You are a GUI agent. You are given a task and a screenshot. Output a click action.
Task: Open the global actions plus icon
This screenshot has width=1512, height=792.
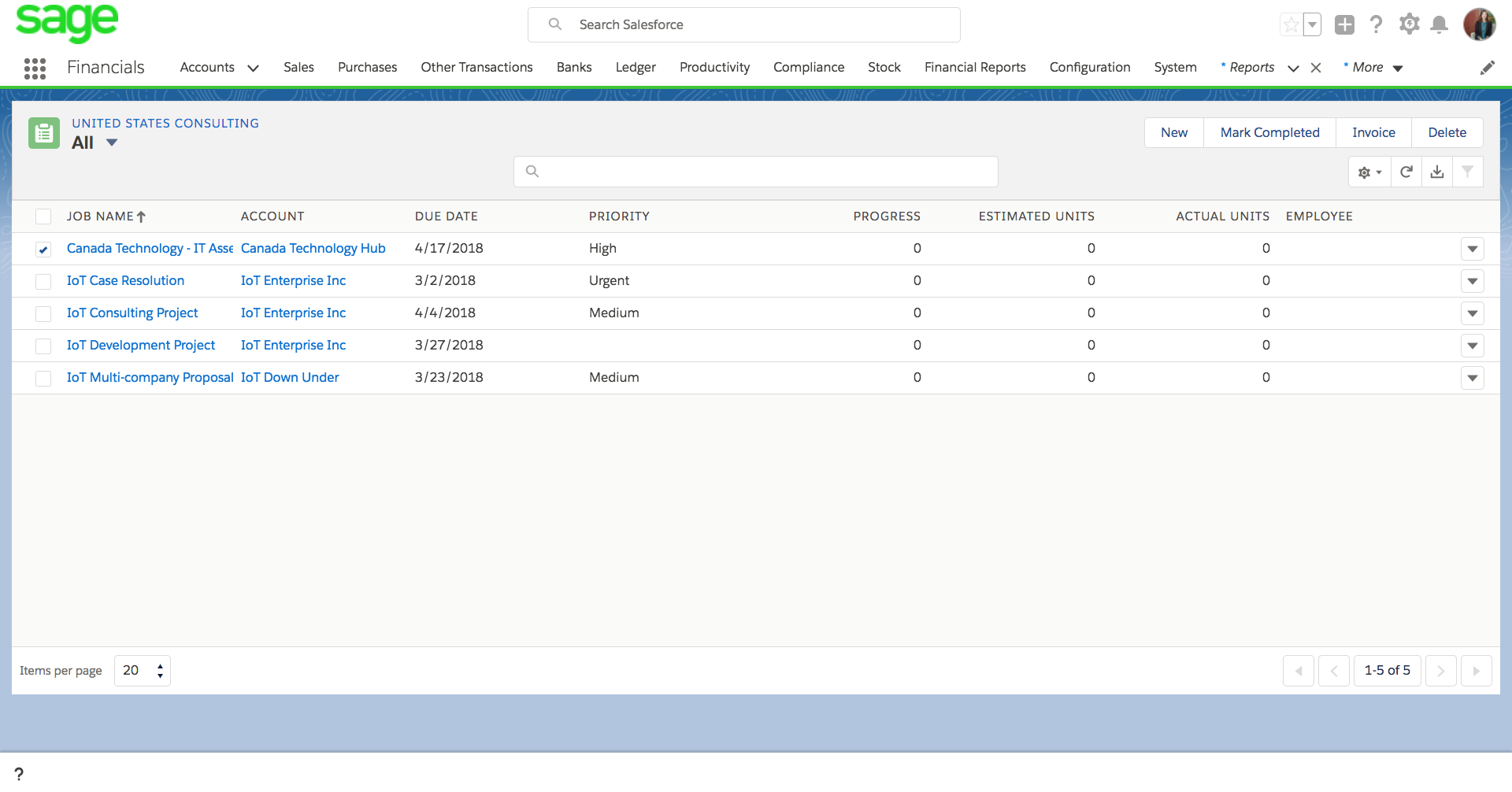1344,24
